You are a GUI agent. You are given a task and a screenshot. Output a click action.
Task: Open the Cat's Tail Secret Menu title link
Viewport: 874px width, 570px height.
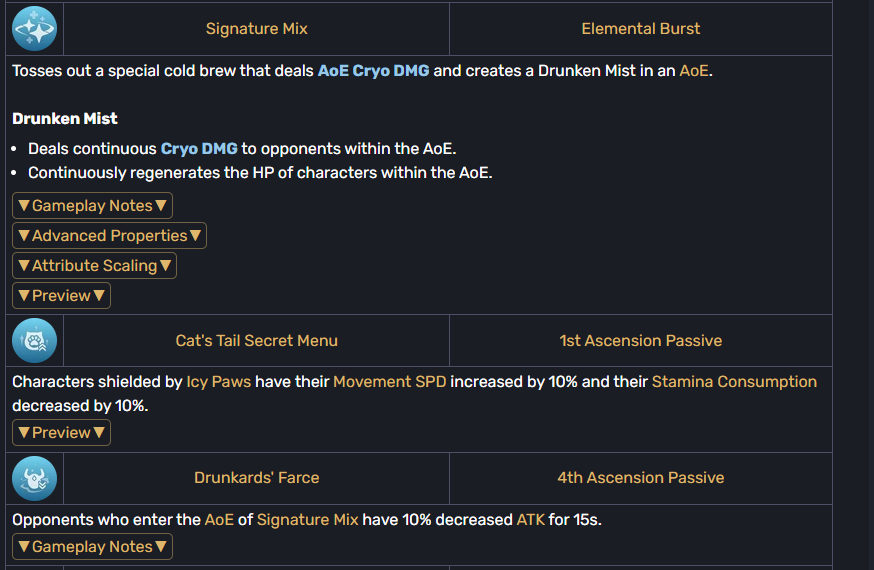(256, 340)
